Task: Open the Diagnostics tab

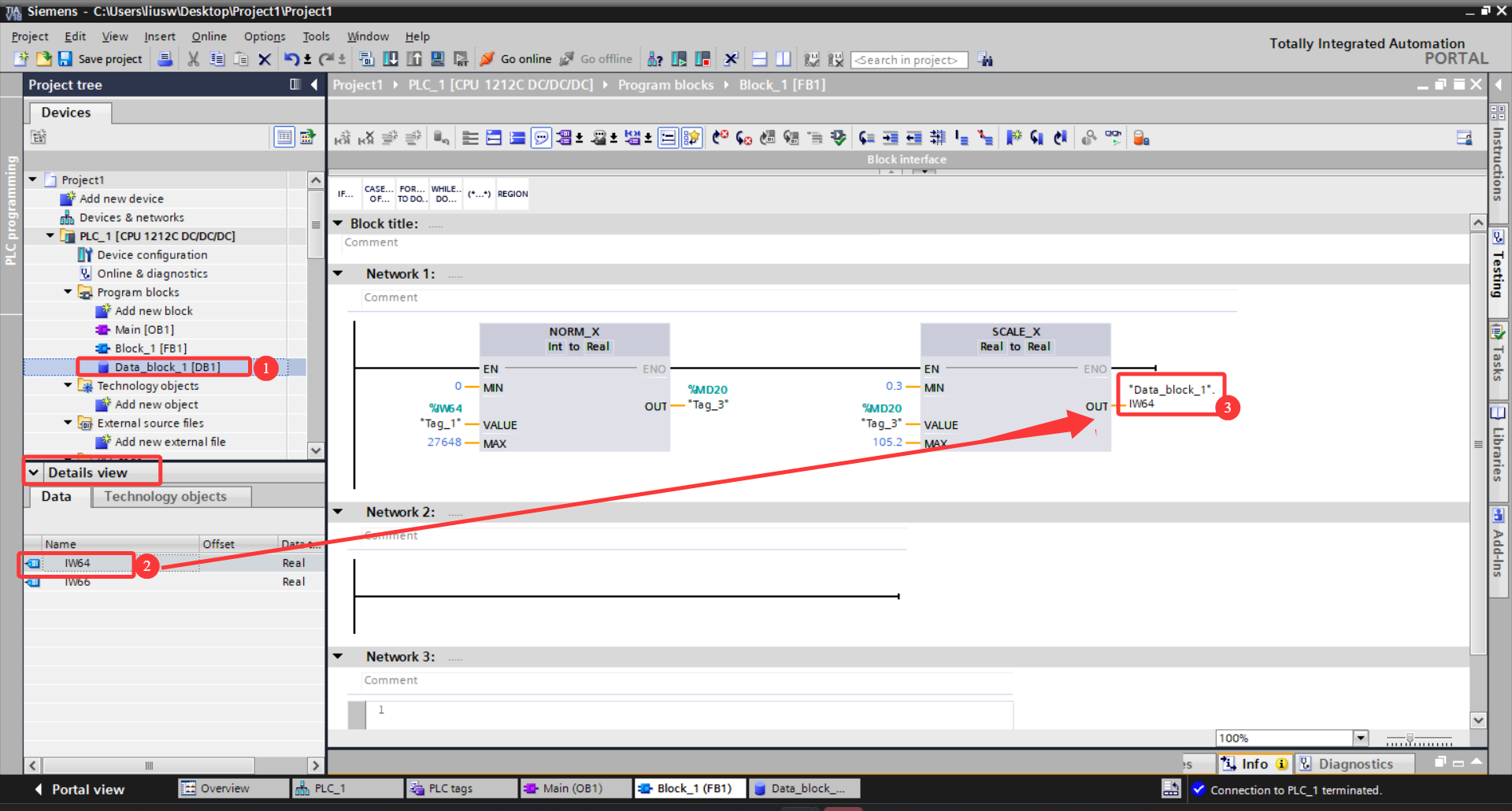Action: pyautogui.click(x=1355, y=764)
